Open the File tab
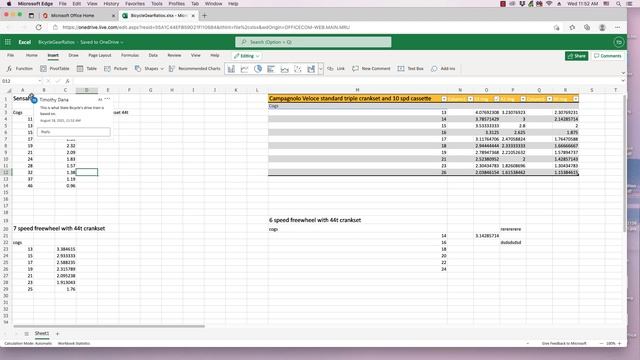 pyautogui.click(x=11, y=56)
